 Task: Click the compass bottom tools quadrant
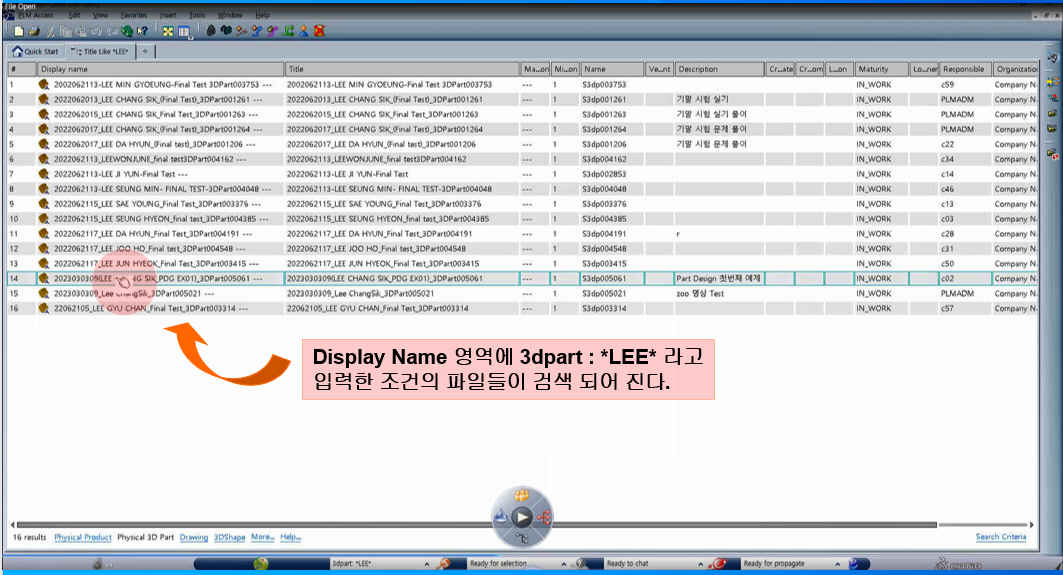click(522, 538)
